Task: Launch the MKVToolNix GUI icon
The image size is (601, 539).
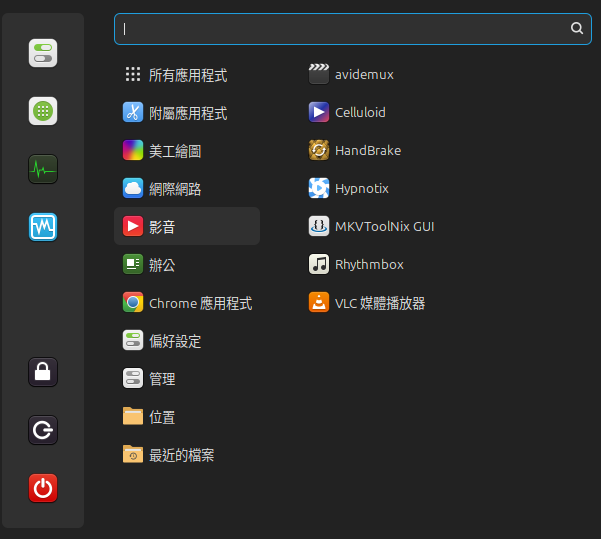Action: pos(319,226)
